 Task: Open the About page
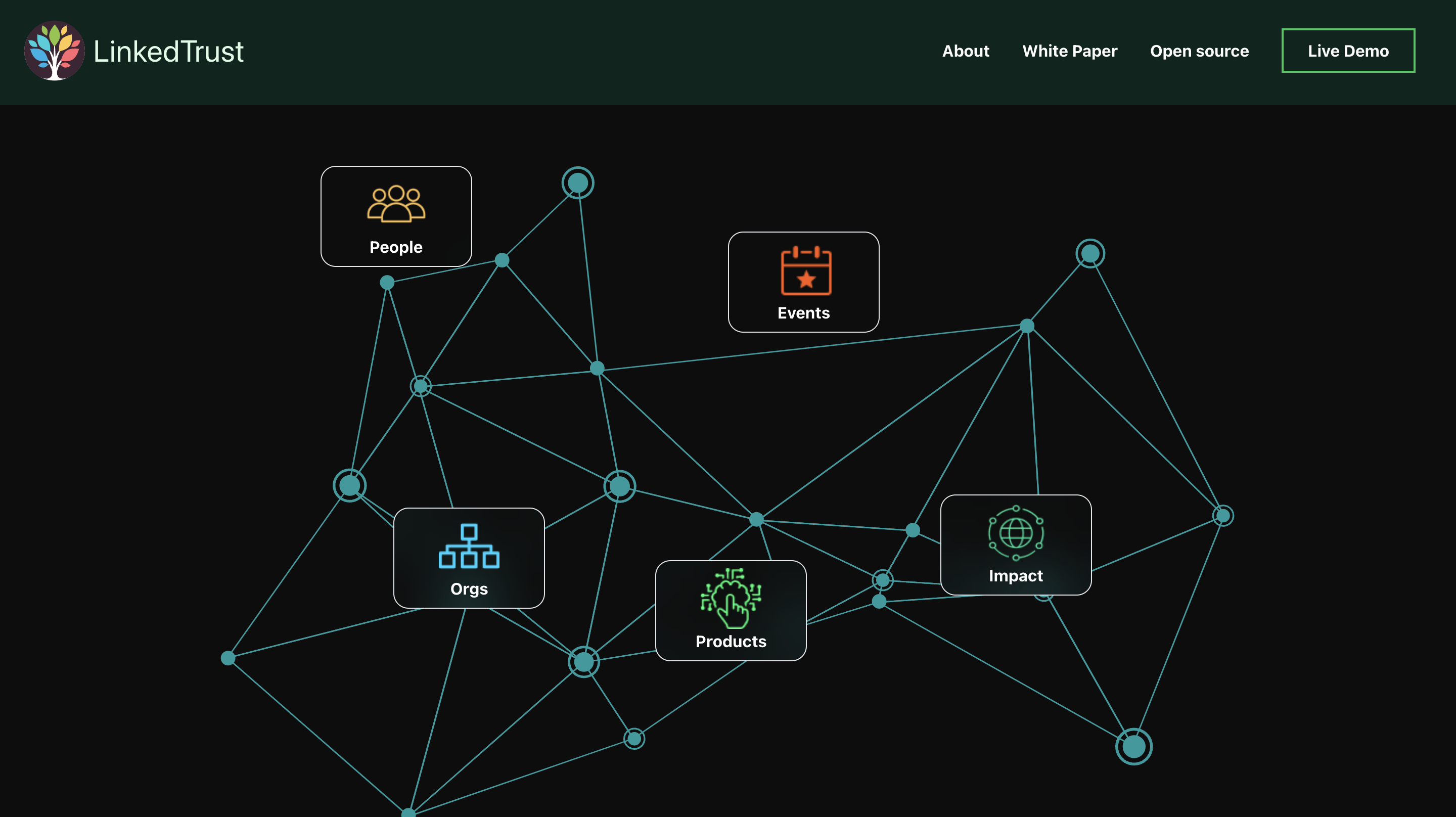click(x=966, y=51)
